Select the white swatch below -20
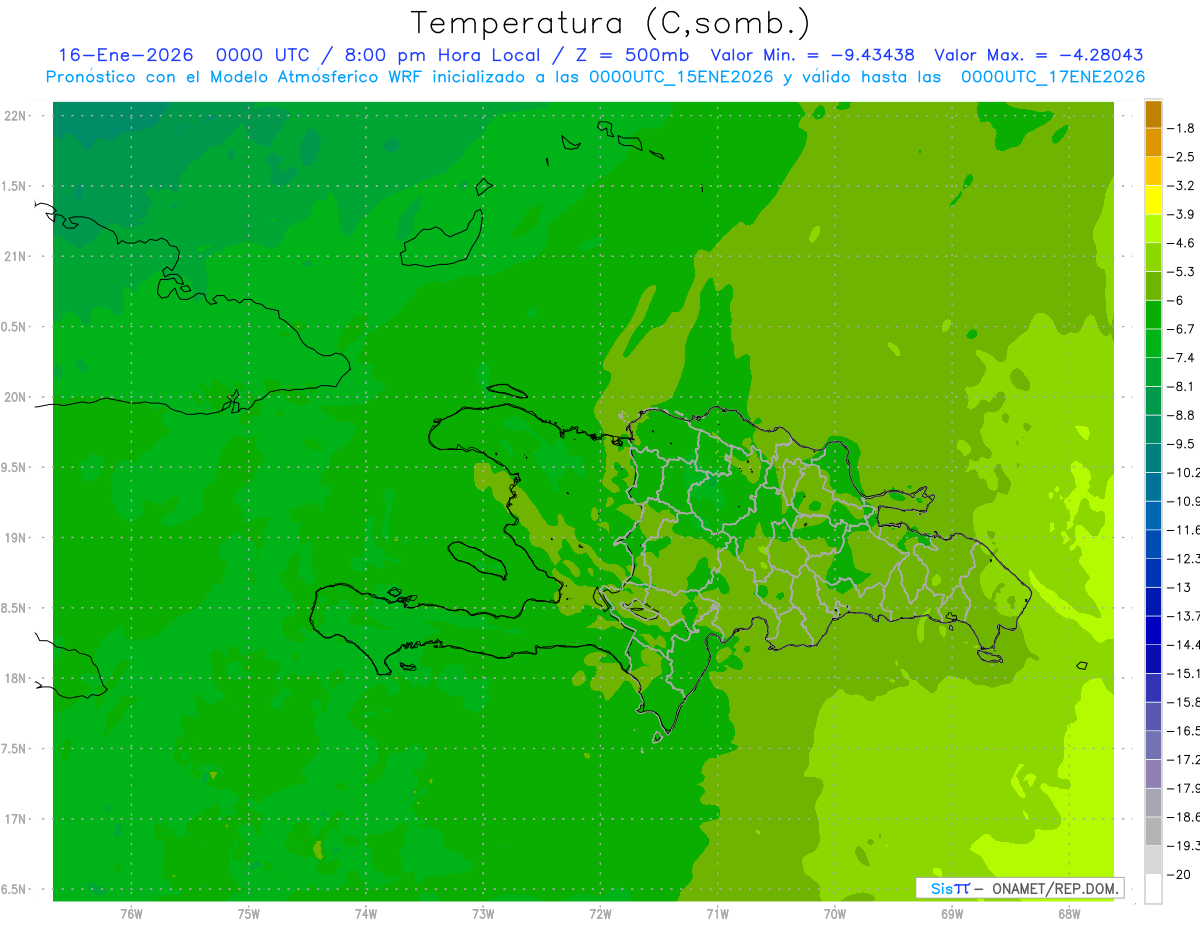1200x927 pixels. [1153, 889]
